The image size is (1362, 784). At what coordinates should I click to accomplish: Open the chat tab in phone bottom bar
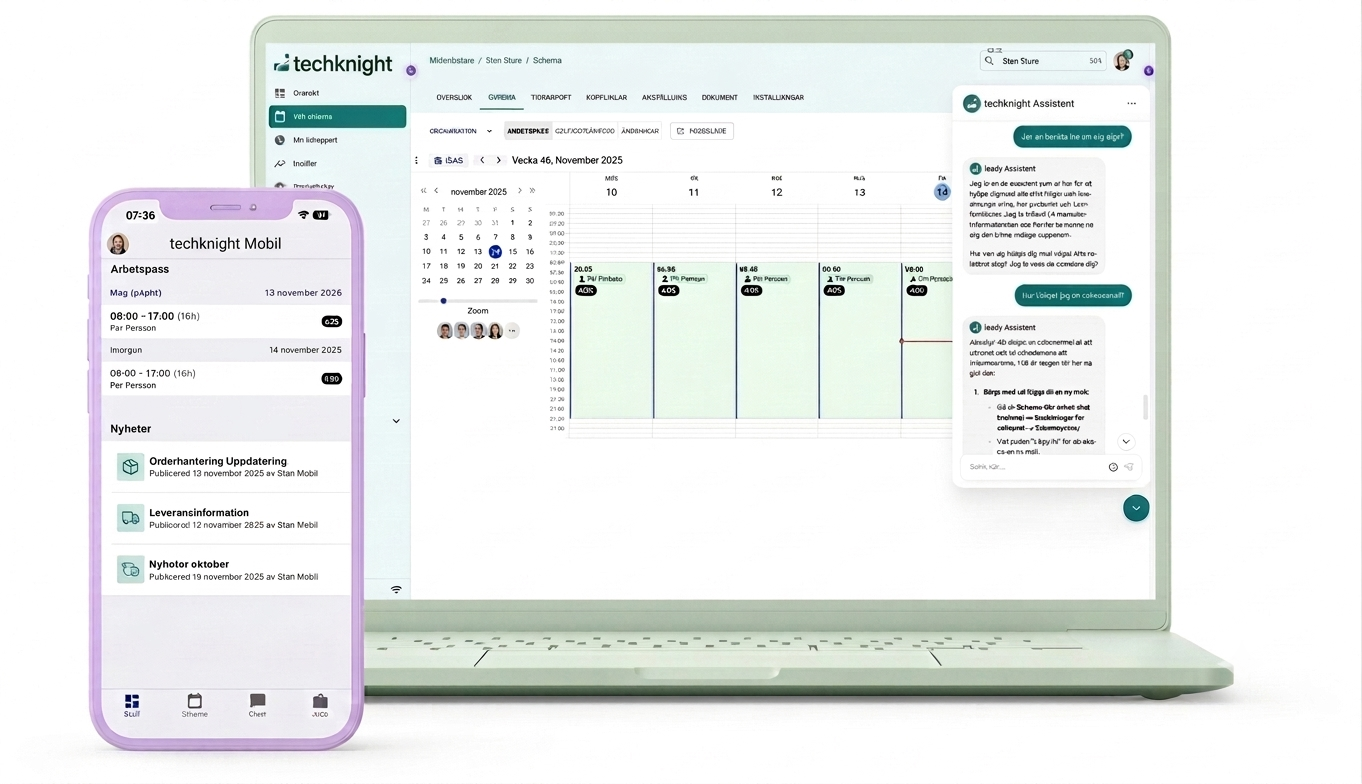pos(257,705)
